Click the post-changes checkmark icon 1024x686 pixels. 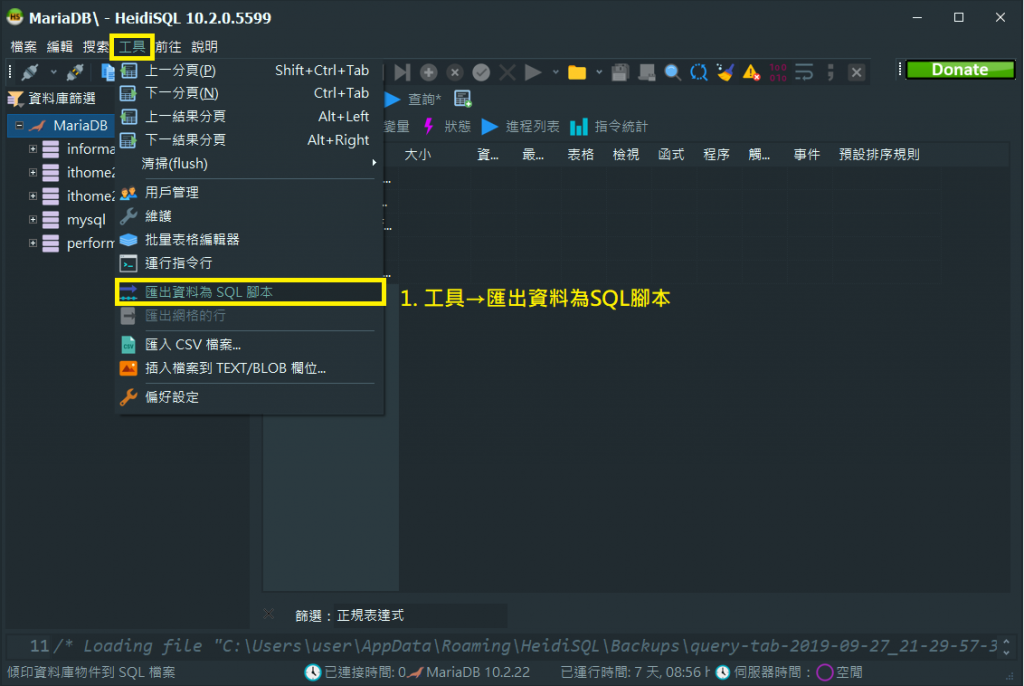click(x=481, y=72)
